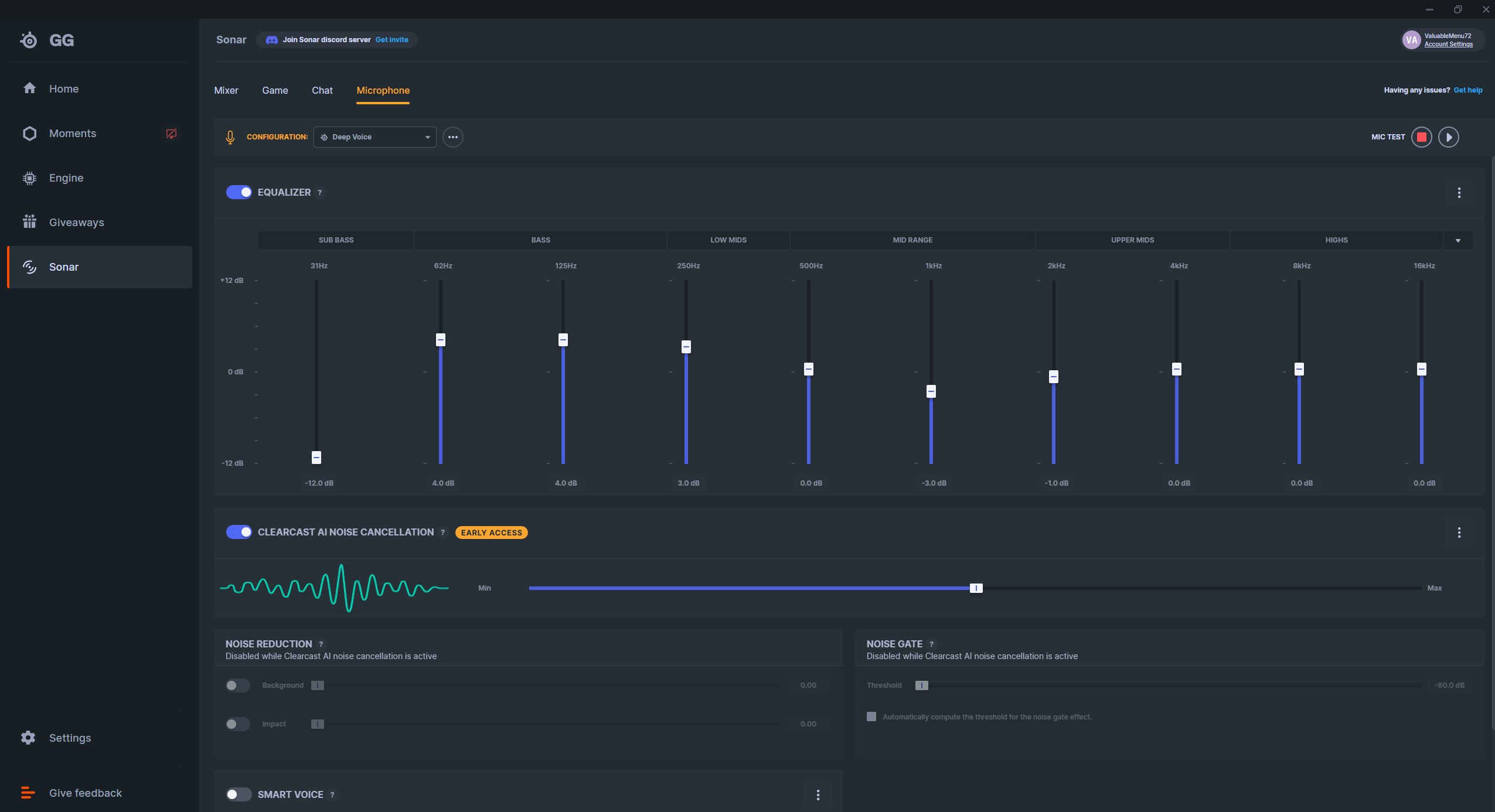Click the Clearcast waveform graphic
The image size is (1495, 812).
pyautogui.click(x=334, y=588)
